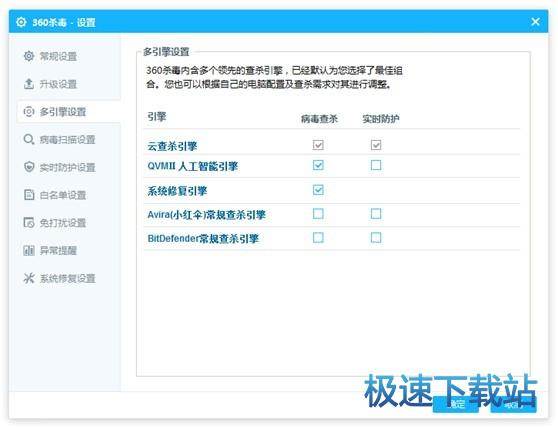Click the 多引擎设置 sidebar icon
The height and width of the screenshot is (428, 558).
pos(29,112)
